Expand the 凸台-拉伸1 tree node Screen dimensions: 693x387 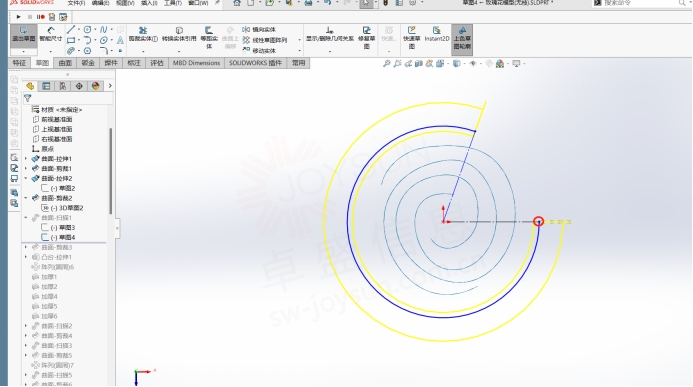26,257
